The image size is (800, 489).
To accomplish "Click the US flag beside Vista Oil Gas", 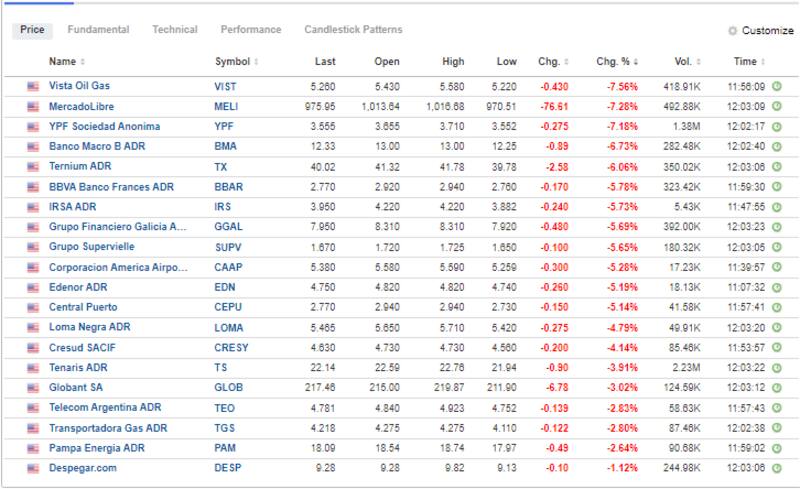I will pyautogui.click(x=32, y=86).
